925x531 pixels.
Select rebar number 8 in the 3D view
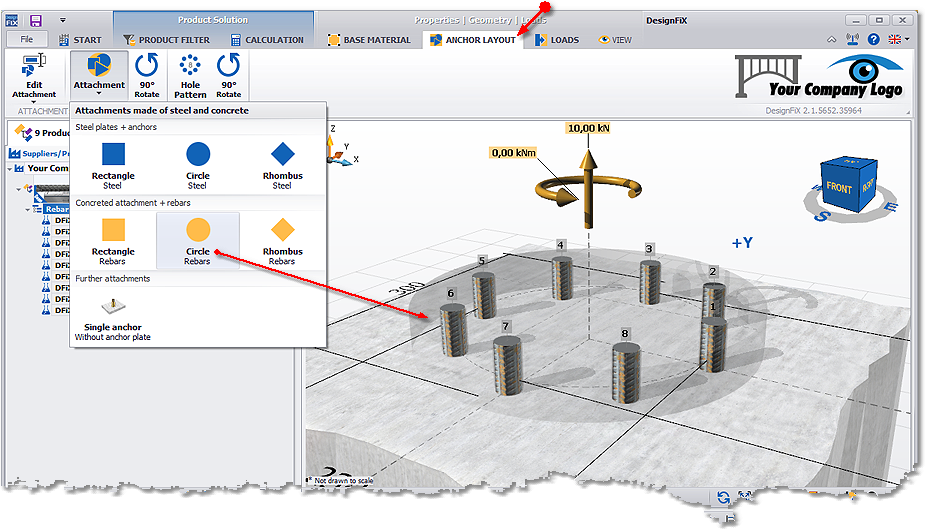(x=626, y=373)
